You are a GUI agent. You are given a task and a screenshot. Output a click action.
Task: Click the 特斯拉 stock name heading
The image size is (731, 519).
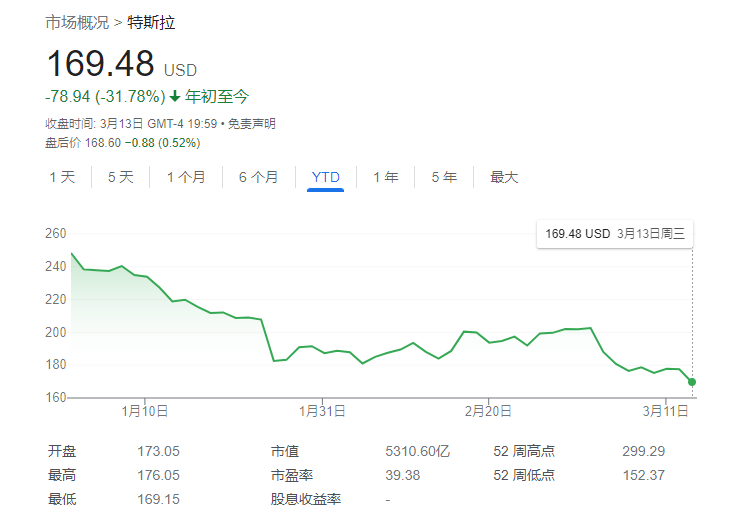(151, 23)
